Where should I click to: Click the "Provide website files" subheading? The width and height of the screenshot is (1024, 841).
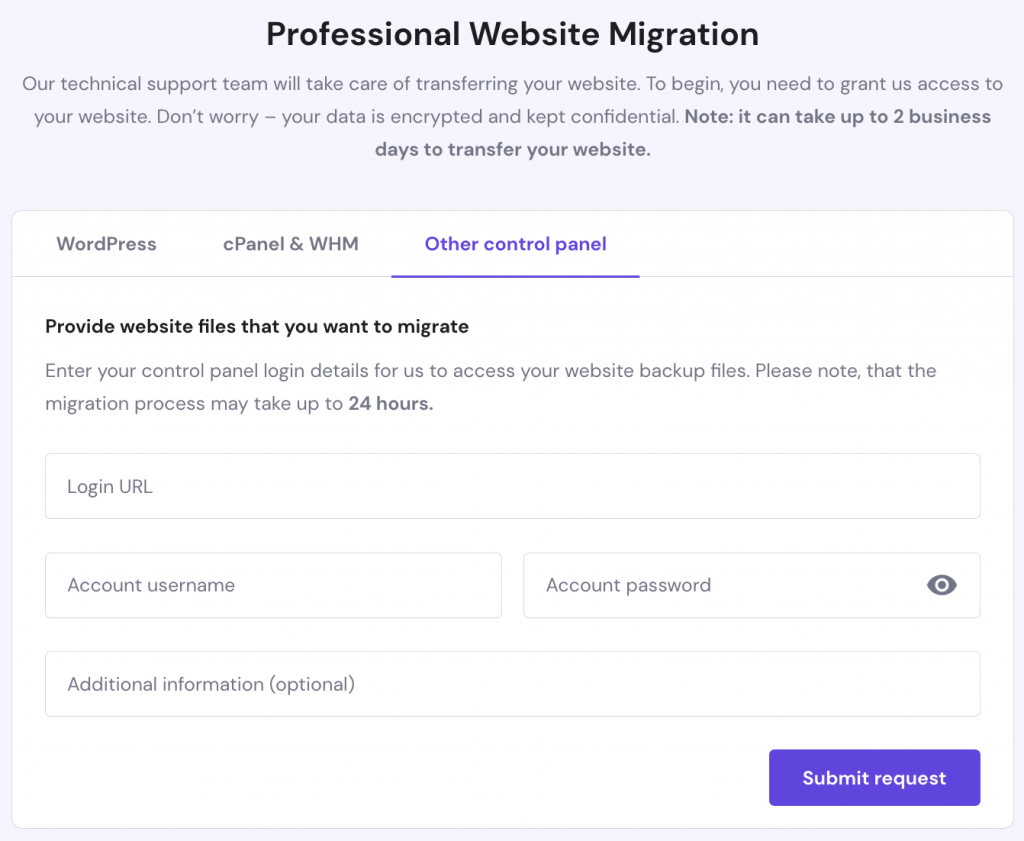(x=257, y=326)
